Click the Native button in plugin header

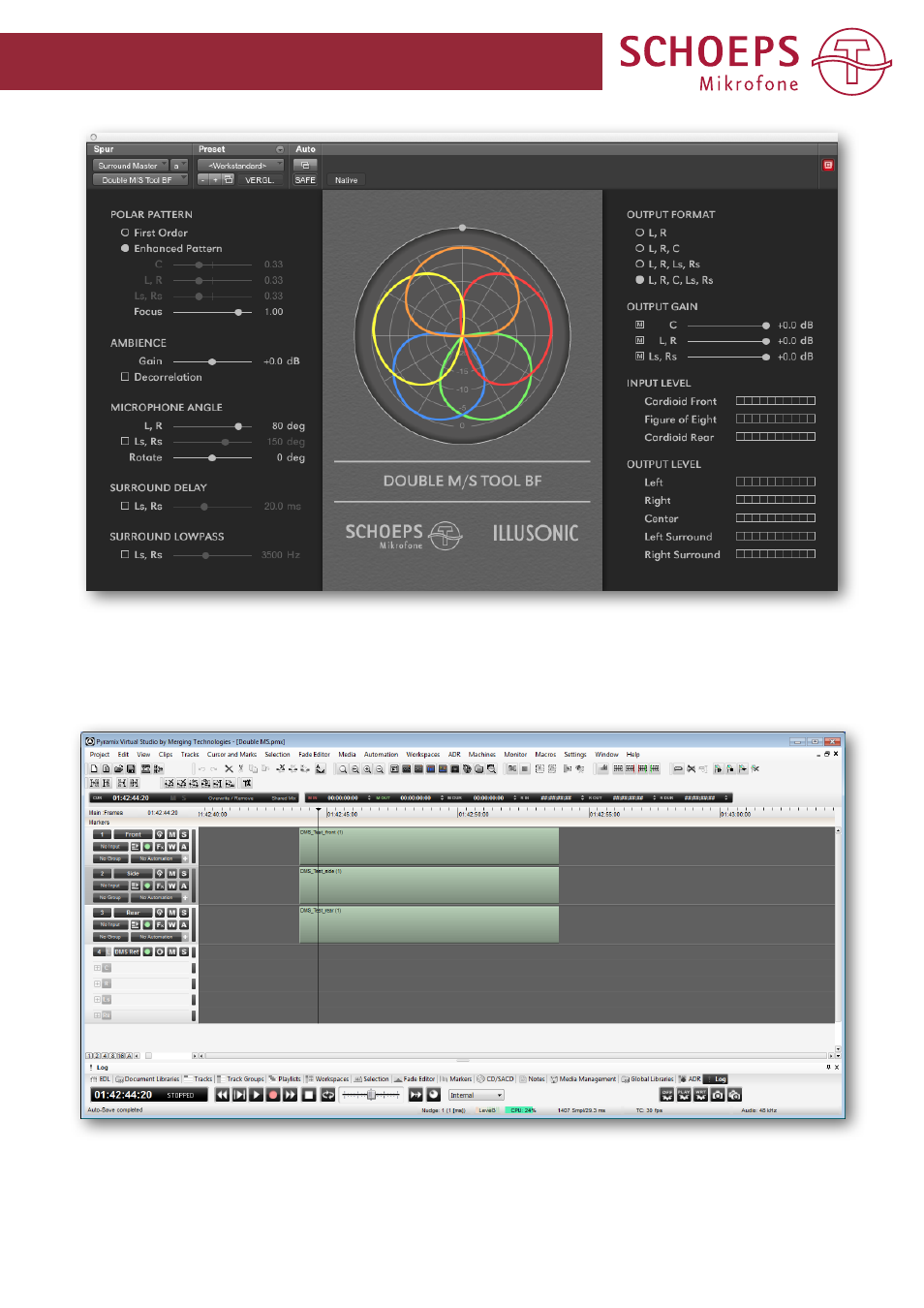click(346, 179)
